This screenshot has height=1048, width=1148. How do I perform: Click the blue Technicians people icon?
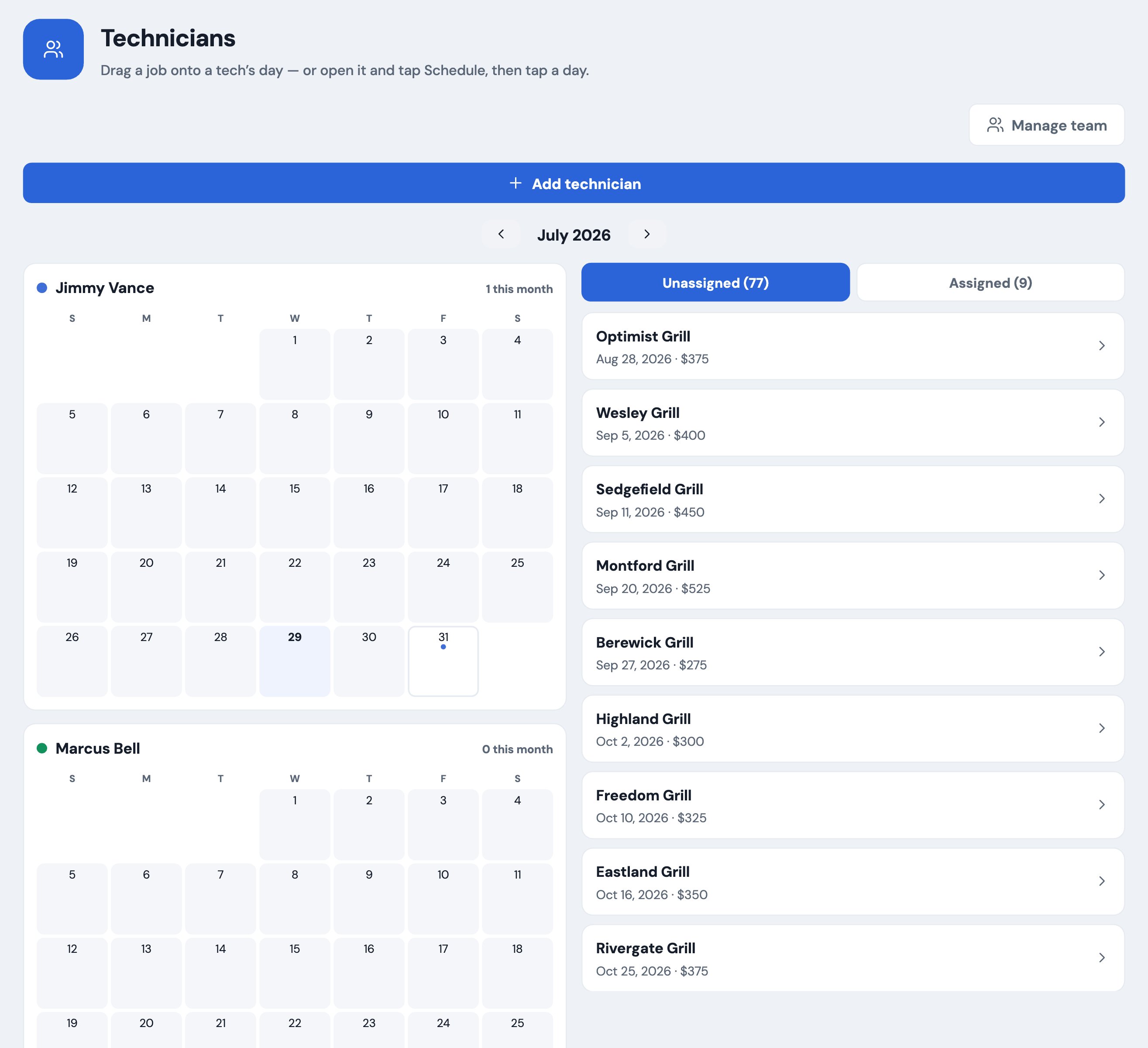[53, 49]
